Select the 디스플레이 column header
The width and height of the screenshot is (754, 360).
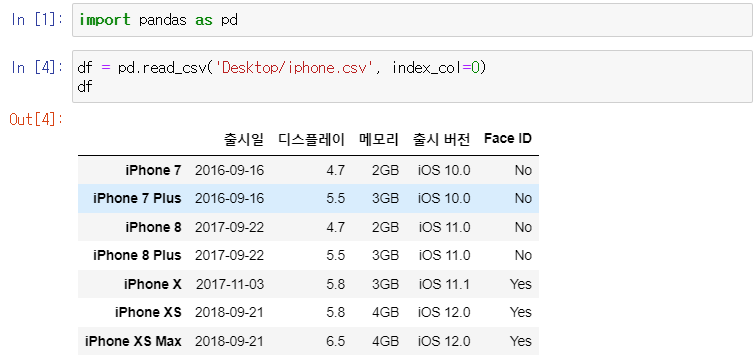tap(312, 139)
